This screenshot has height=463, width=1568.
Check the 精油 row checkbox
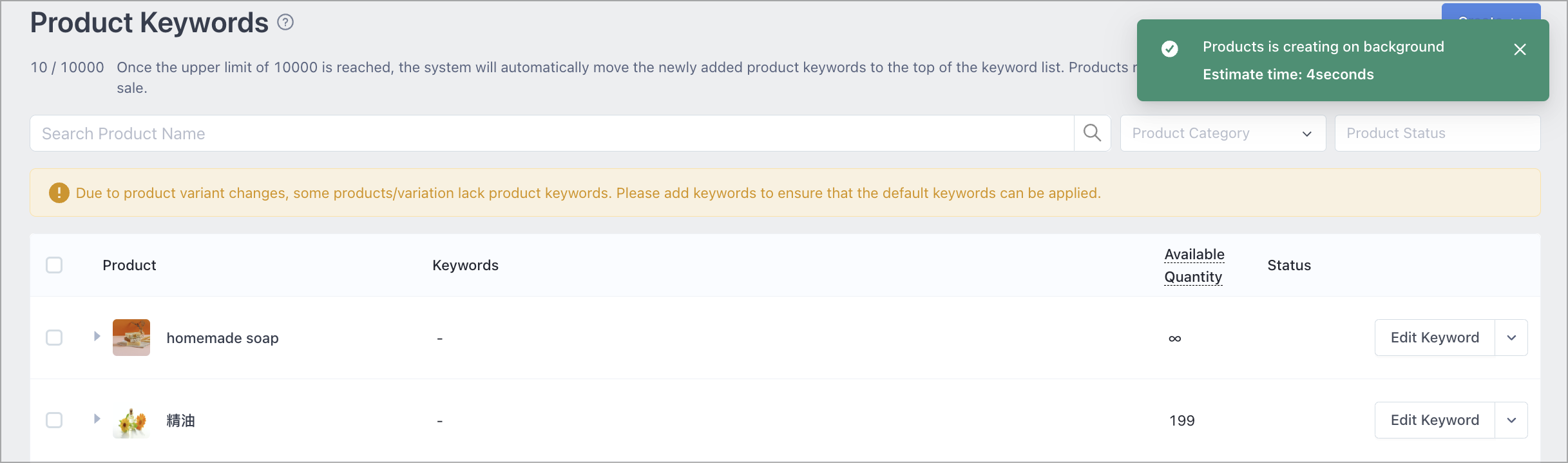[54, 420]
